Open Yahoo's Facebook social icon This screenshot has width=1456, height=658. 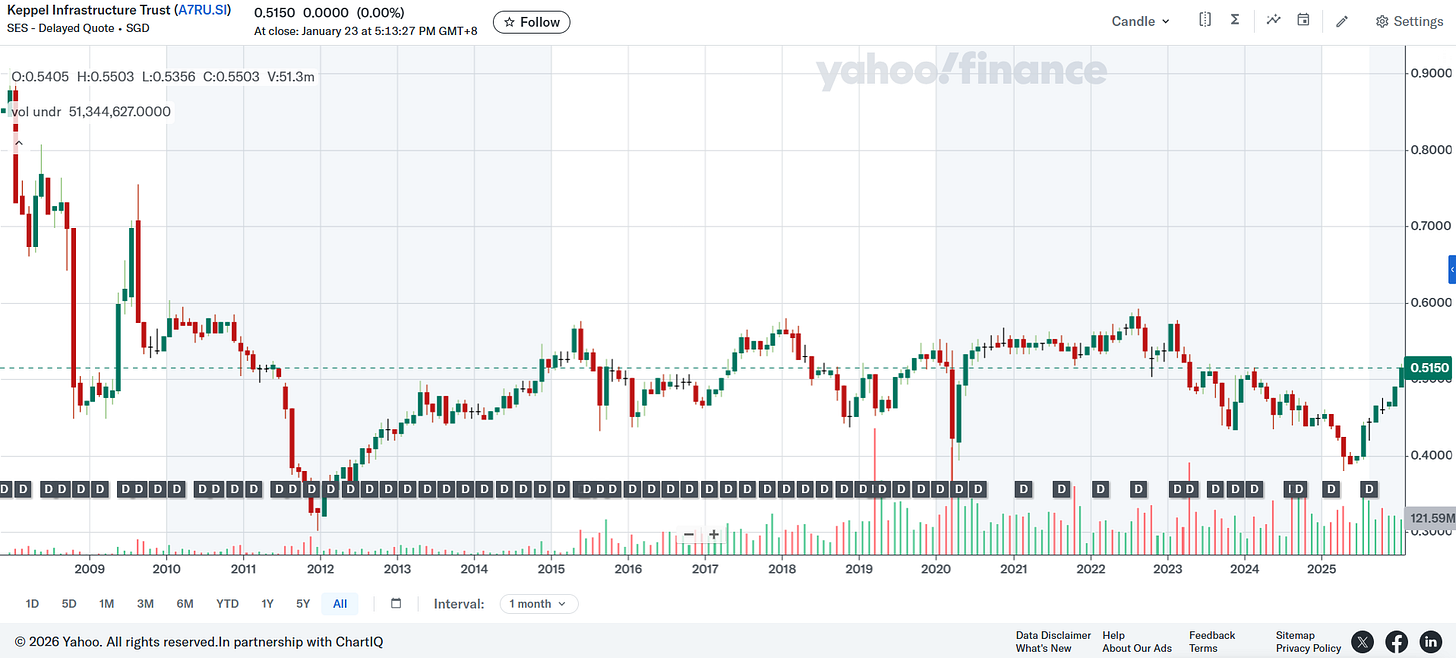pyautogui.click(x=1397, y=642)
